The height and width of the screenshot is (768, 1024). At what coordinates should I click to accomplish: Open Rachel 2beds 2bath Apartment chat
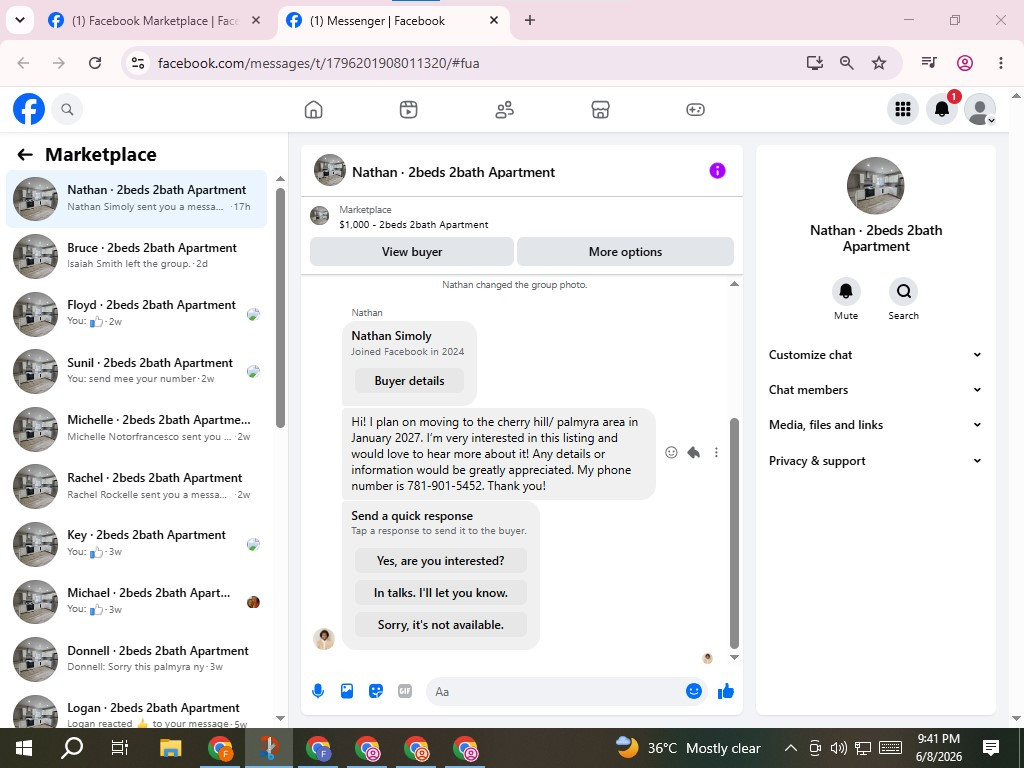(x=136, y=487)
